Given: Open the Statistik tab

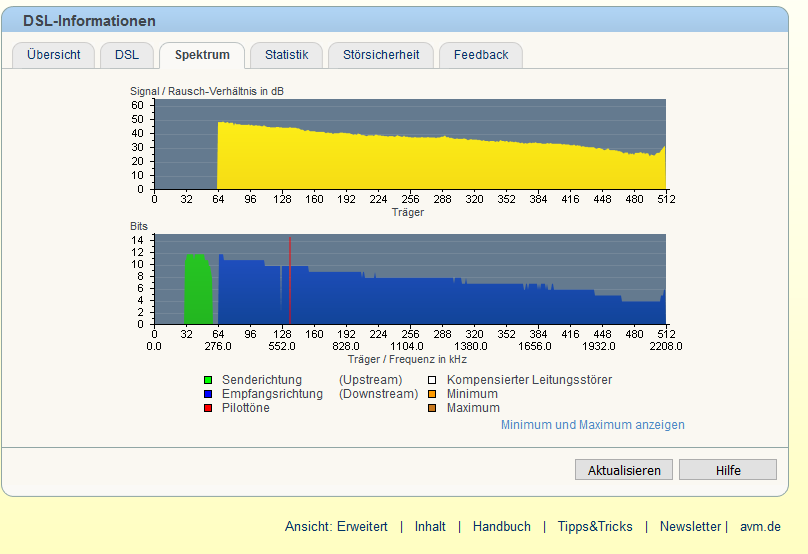Looking at the screenshot, I should click(287, 55).
